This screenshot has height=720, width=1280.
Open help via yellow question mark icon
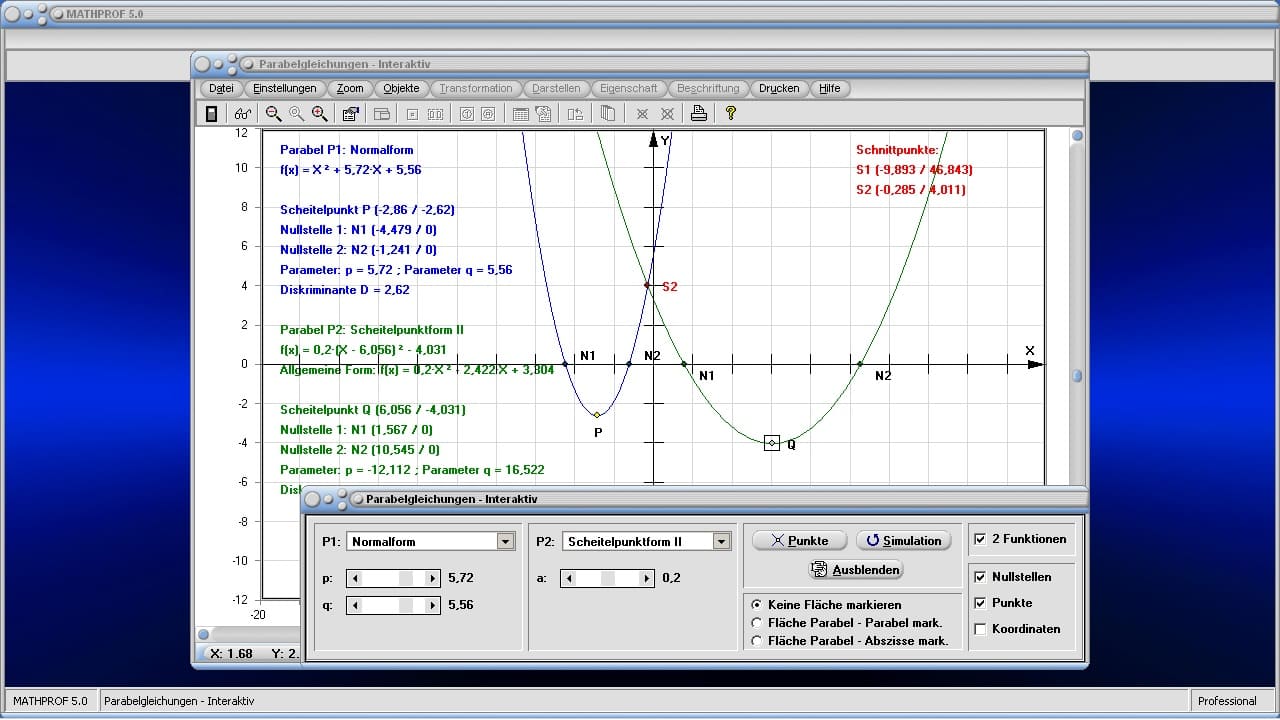point(731,114)
